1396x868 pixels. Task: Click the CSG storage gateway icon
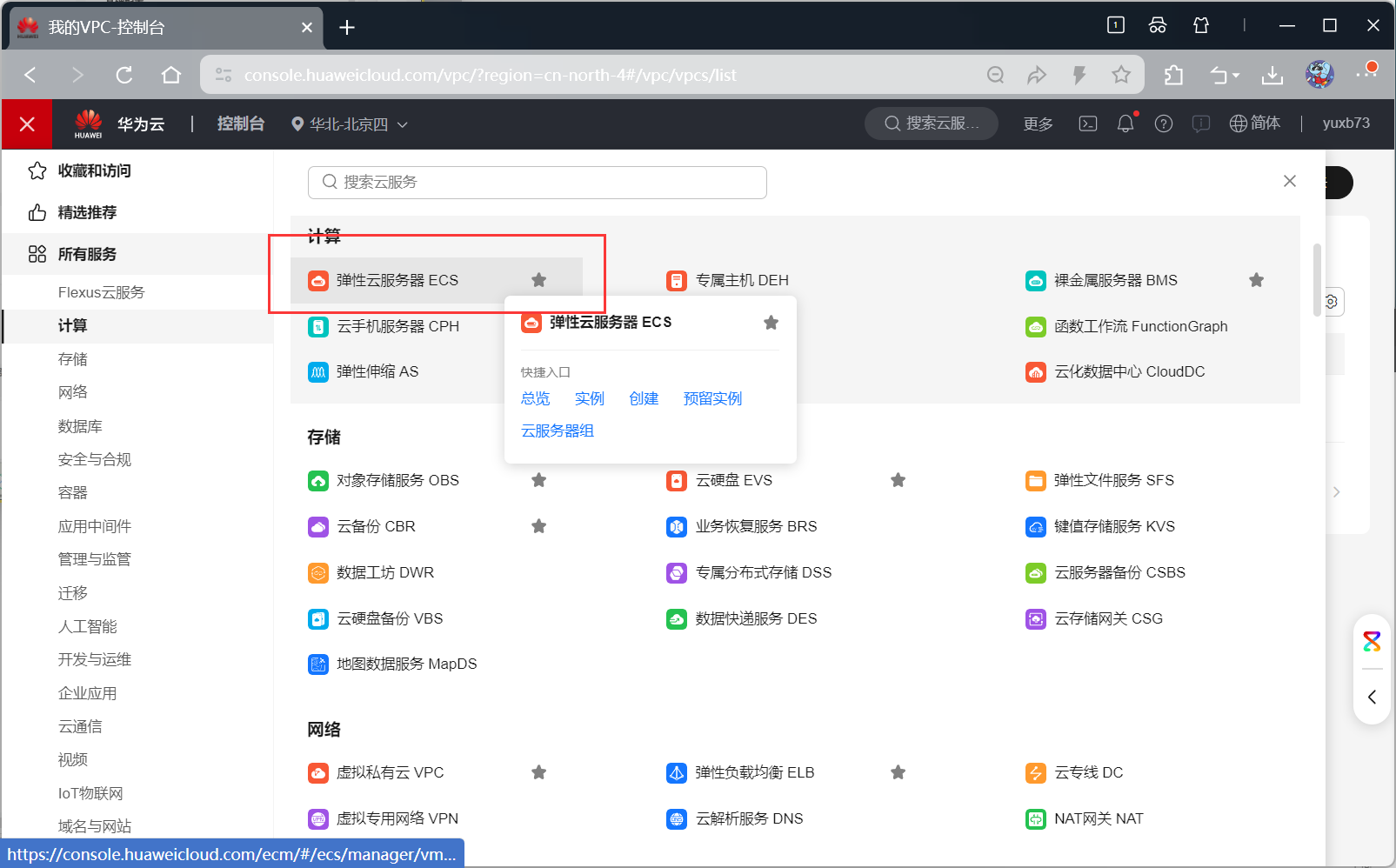pyautogui.click(x=1036, y=618)
